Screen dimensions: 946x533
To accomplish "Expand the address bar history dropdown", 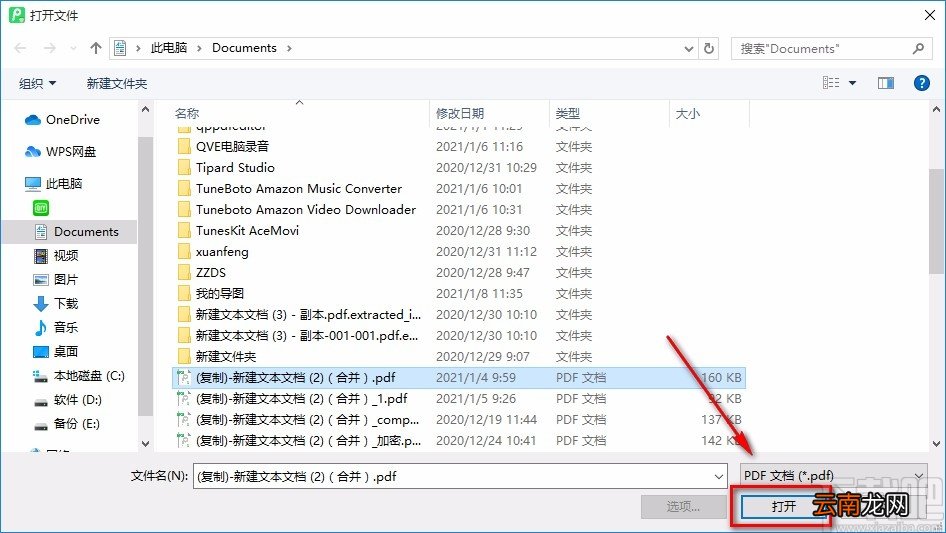I will click(x=688, y=48).
